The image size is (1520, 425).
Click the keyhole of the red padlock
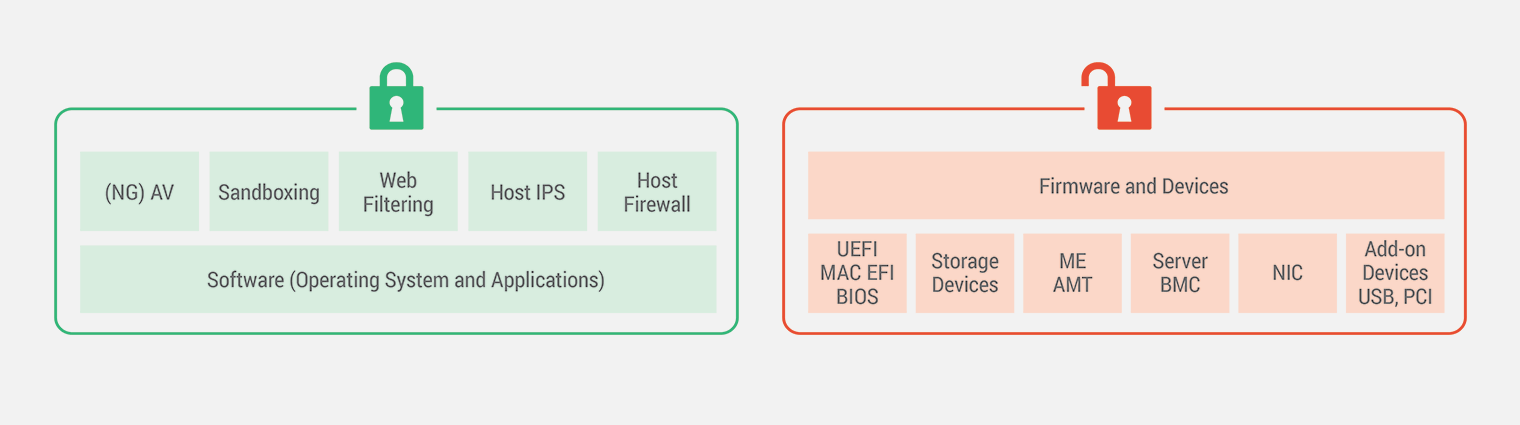1124,108
